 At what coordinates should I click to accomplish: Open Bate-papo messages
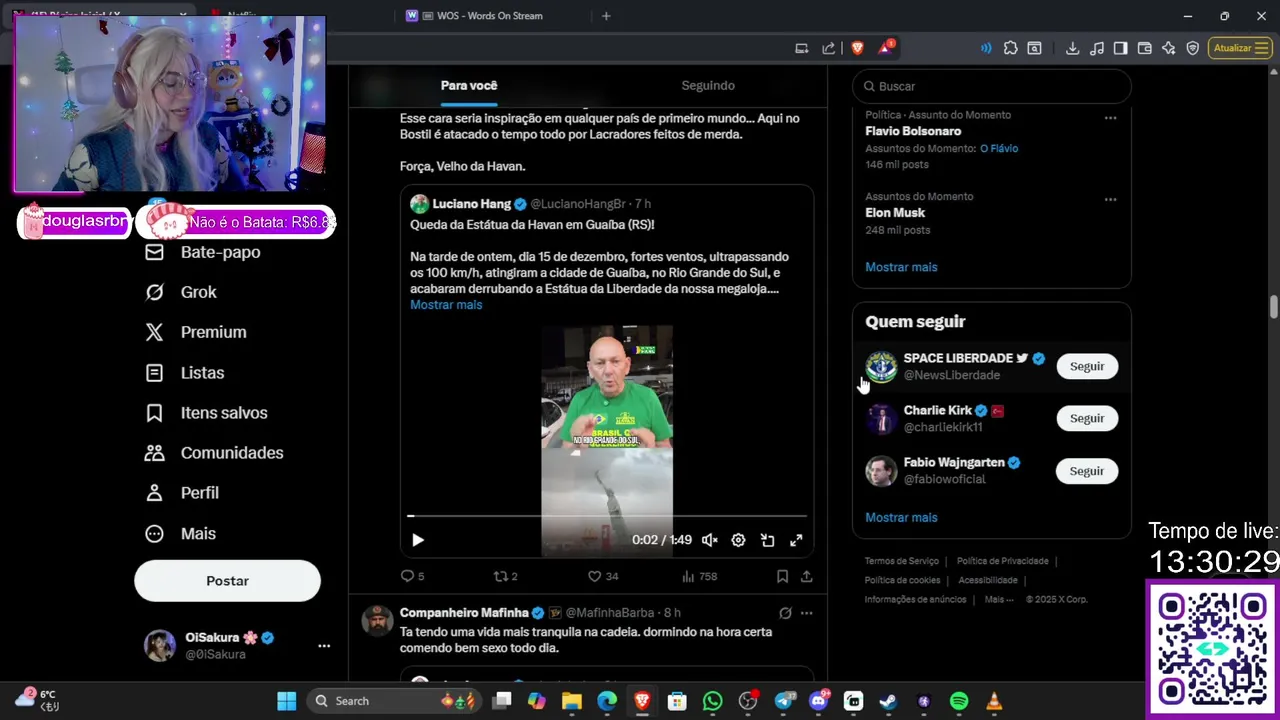[203, 252]
